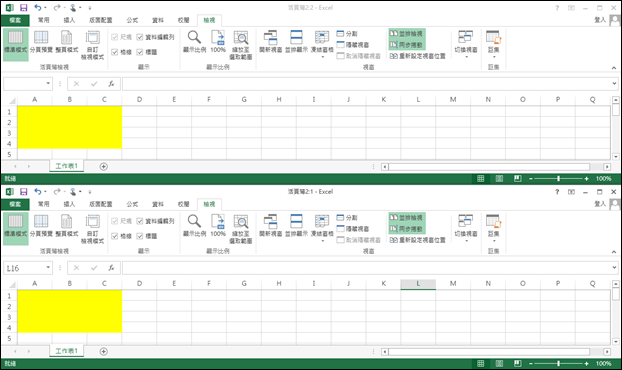Click insert function fx in bottom window

(x=111, y=268)
